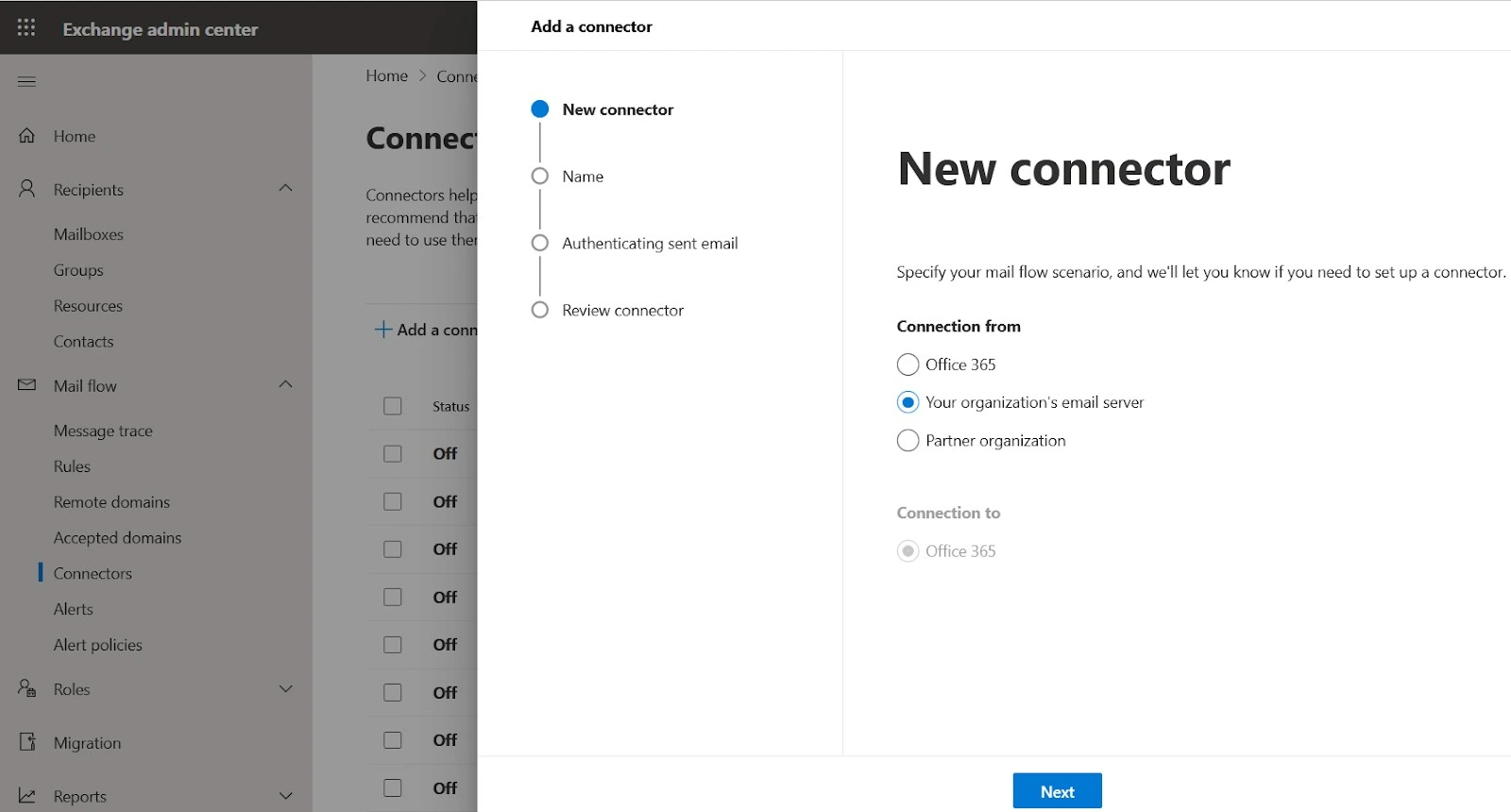
Task: Click the Next button
Action: click(x=1057, y=791)
